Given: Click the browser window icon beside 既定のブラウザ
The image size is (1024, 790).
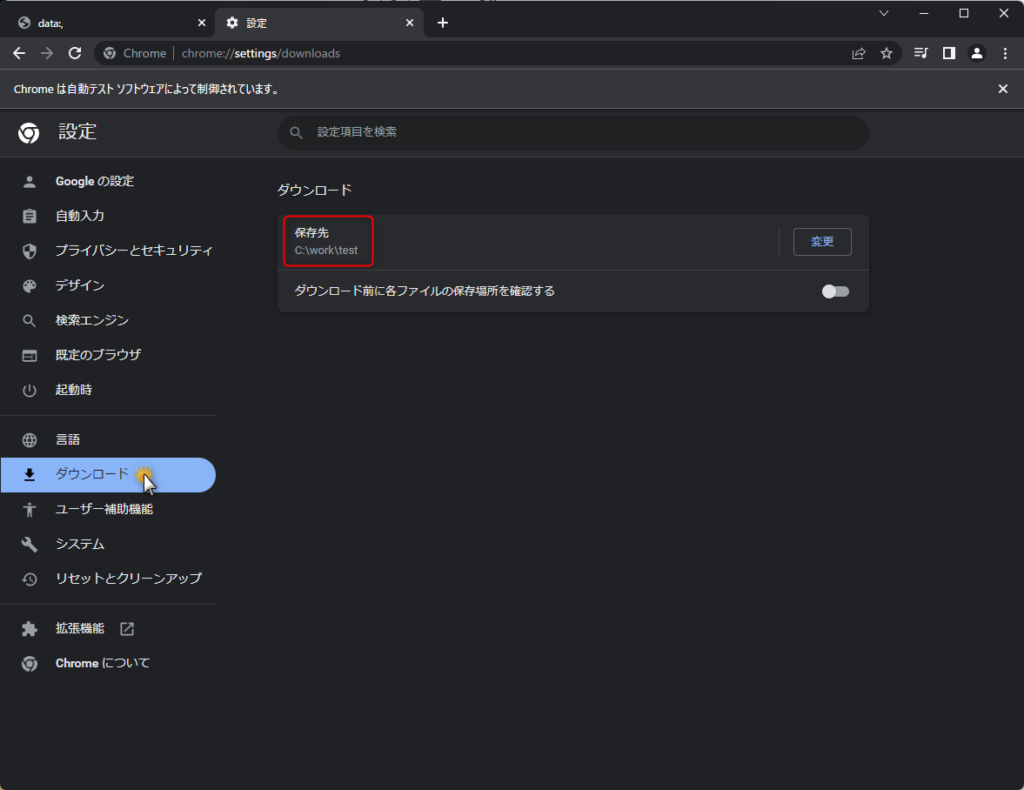Looking at the screenshot, I should point(29,356).
